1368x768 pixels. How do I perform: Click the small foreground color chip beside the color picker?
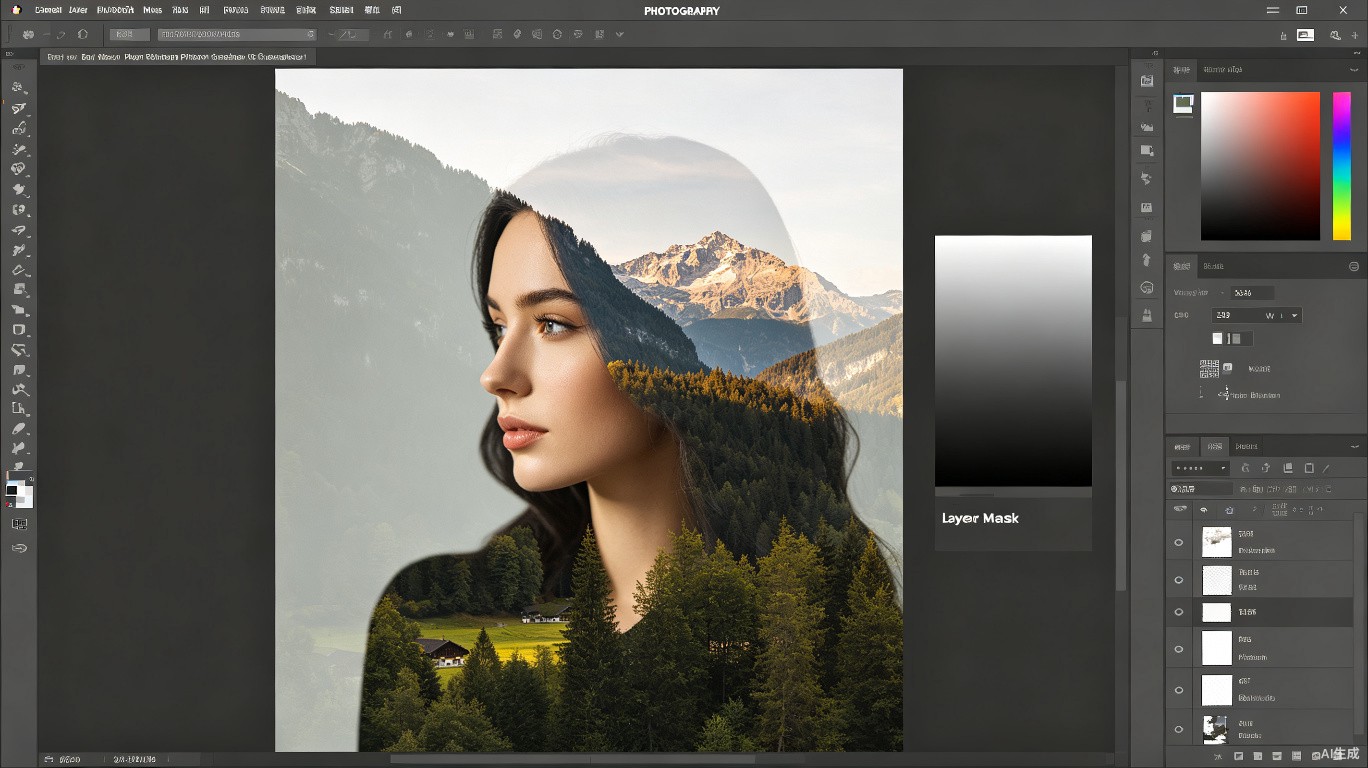point(1184,103)
